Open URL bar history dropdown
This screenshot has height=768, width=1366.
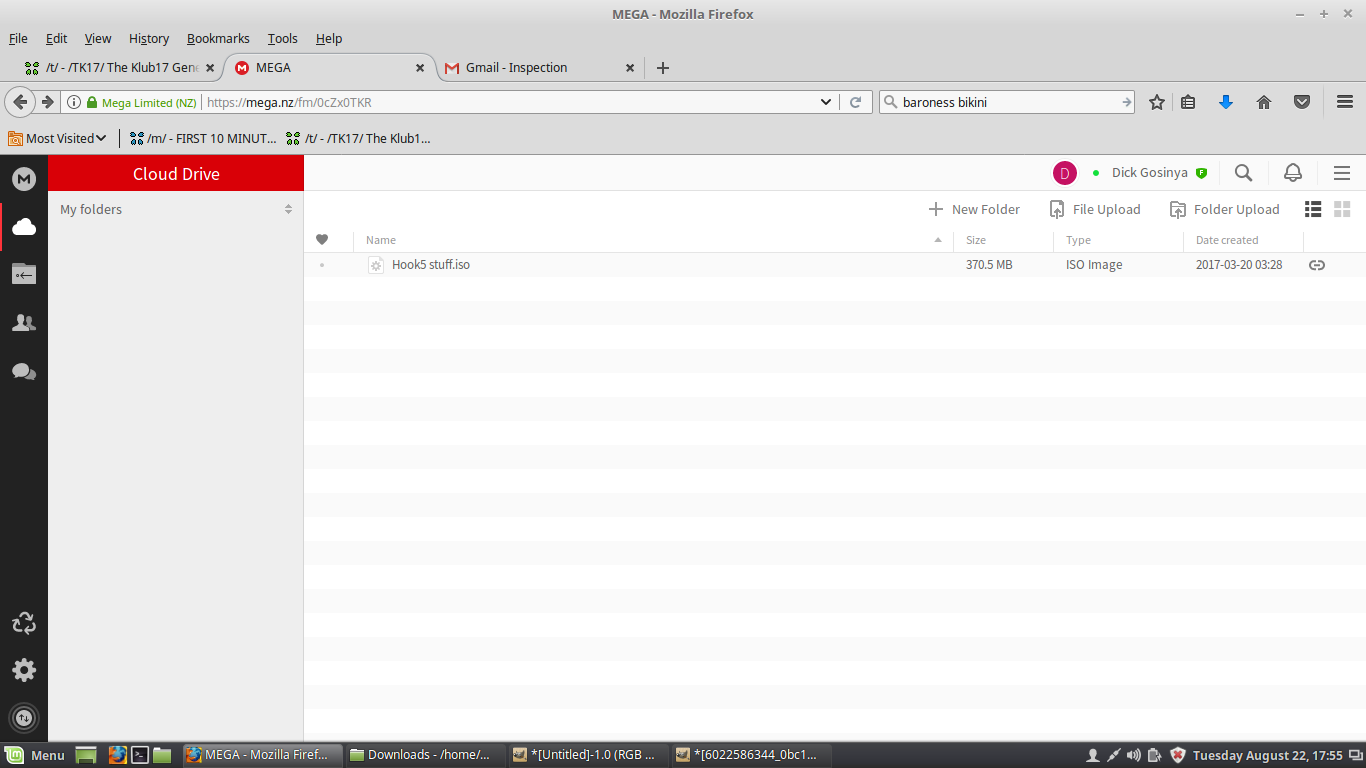[x=826, y=102]
